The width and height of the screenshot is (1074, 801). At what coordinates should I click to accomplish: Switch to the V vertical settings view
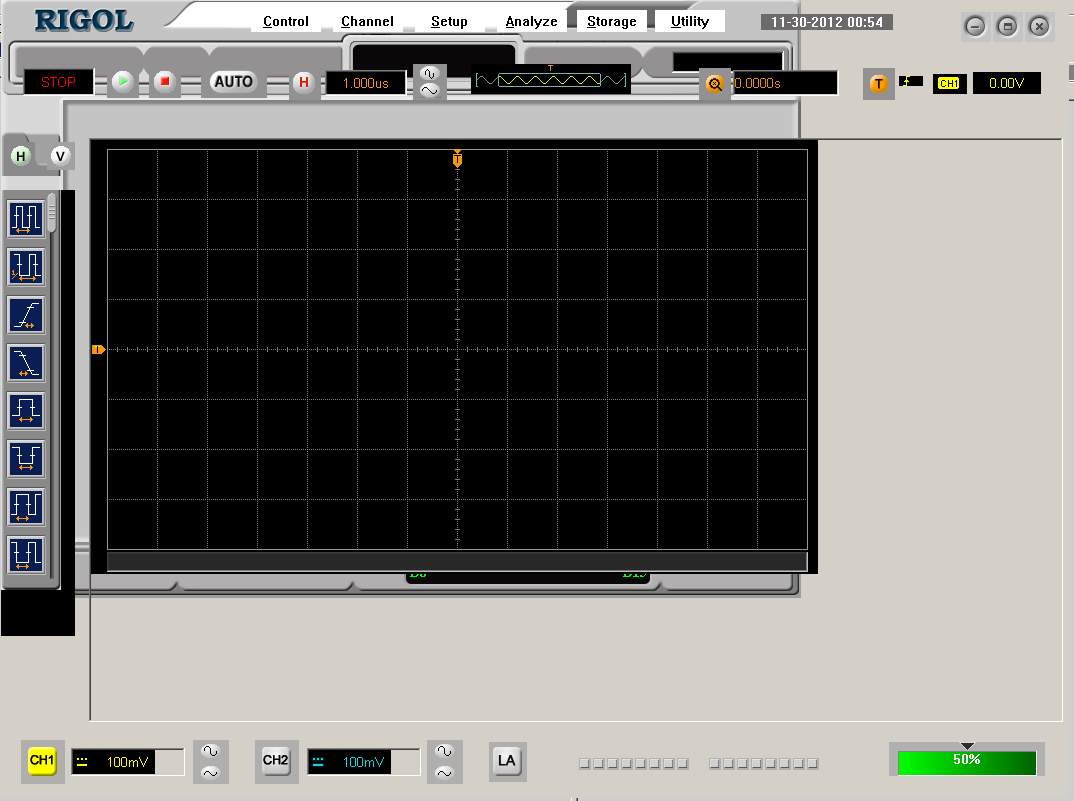click(59, 155)
